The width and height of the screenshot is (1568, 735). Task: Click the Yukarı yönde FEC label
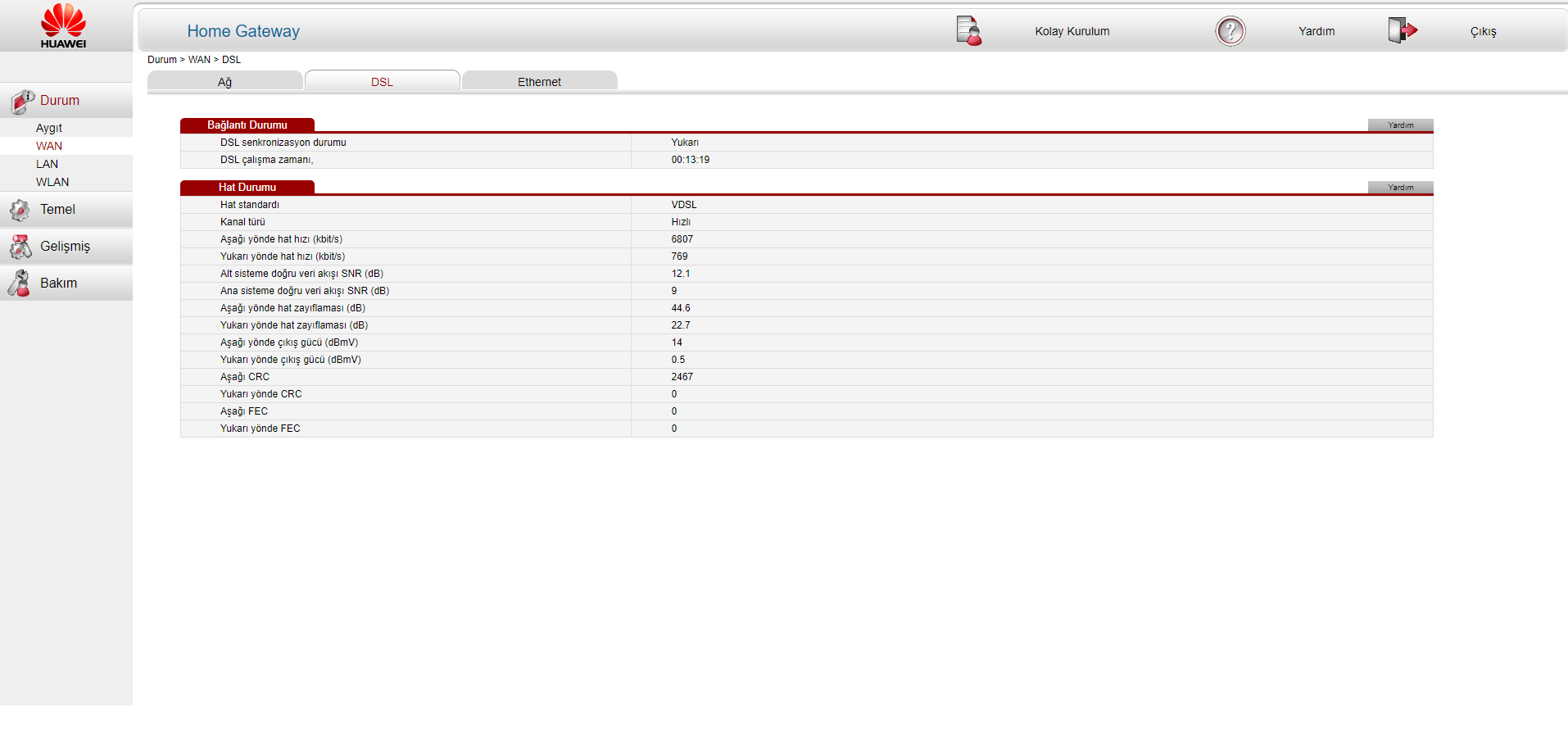tap(260, 429)
